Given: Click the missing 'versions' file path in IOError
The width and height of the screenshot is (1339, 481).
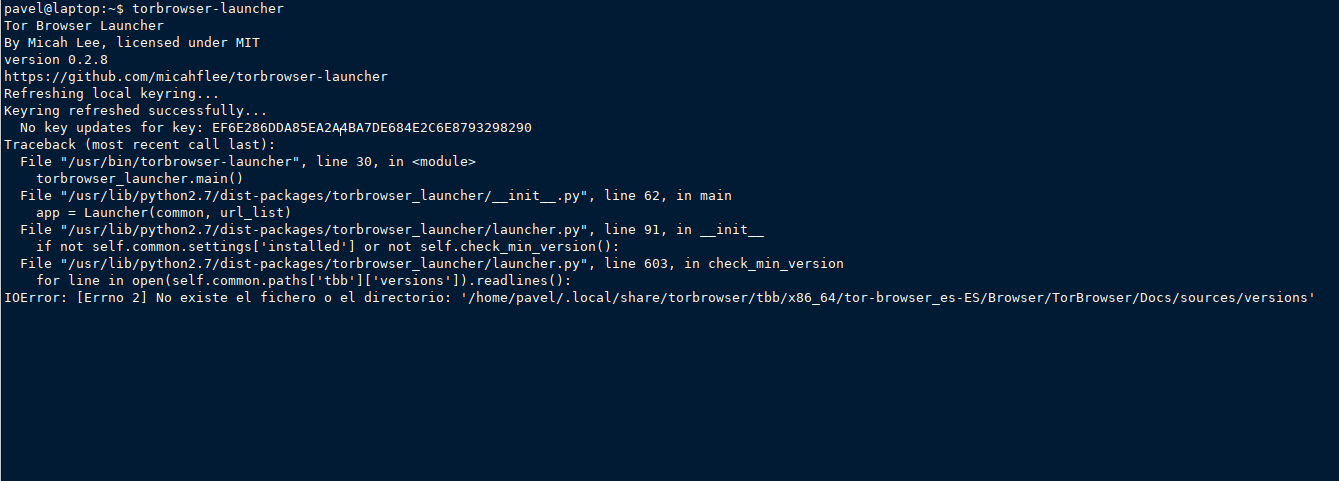Looking at the screenshot, I should [887, 298].
